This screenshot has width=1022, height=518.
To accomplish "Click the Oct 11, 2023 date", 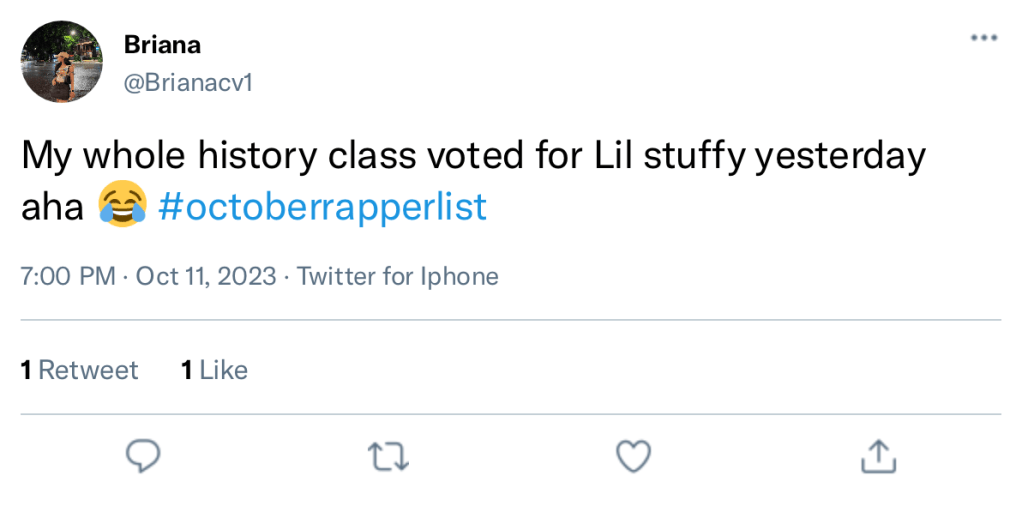I will coord(206,276).
